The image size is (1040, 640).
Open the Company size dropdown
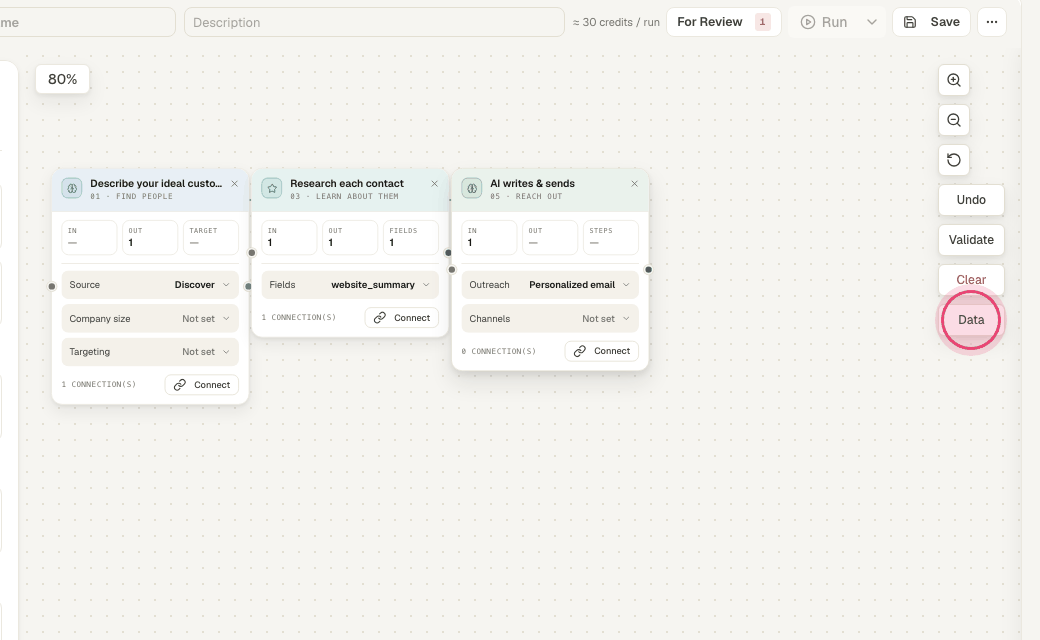[150, 318]
